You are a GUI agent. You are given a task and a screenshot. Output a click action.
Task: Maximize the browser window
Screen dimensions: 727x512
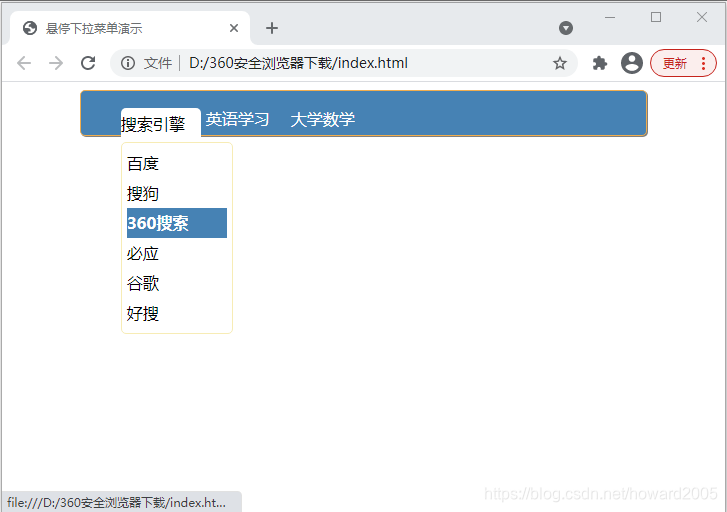656,18
